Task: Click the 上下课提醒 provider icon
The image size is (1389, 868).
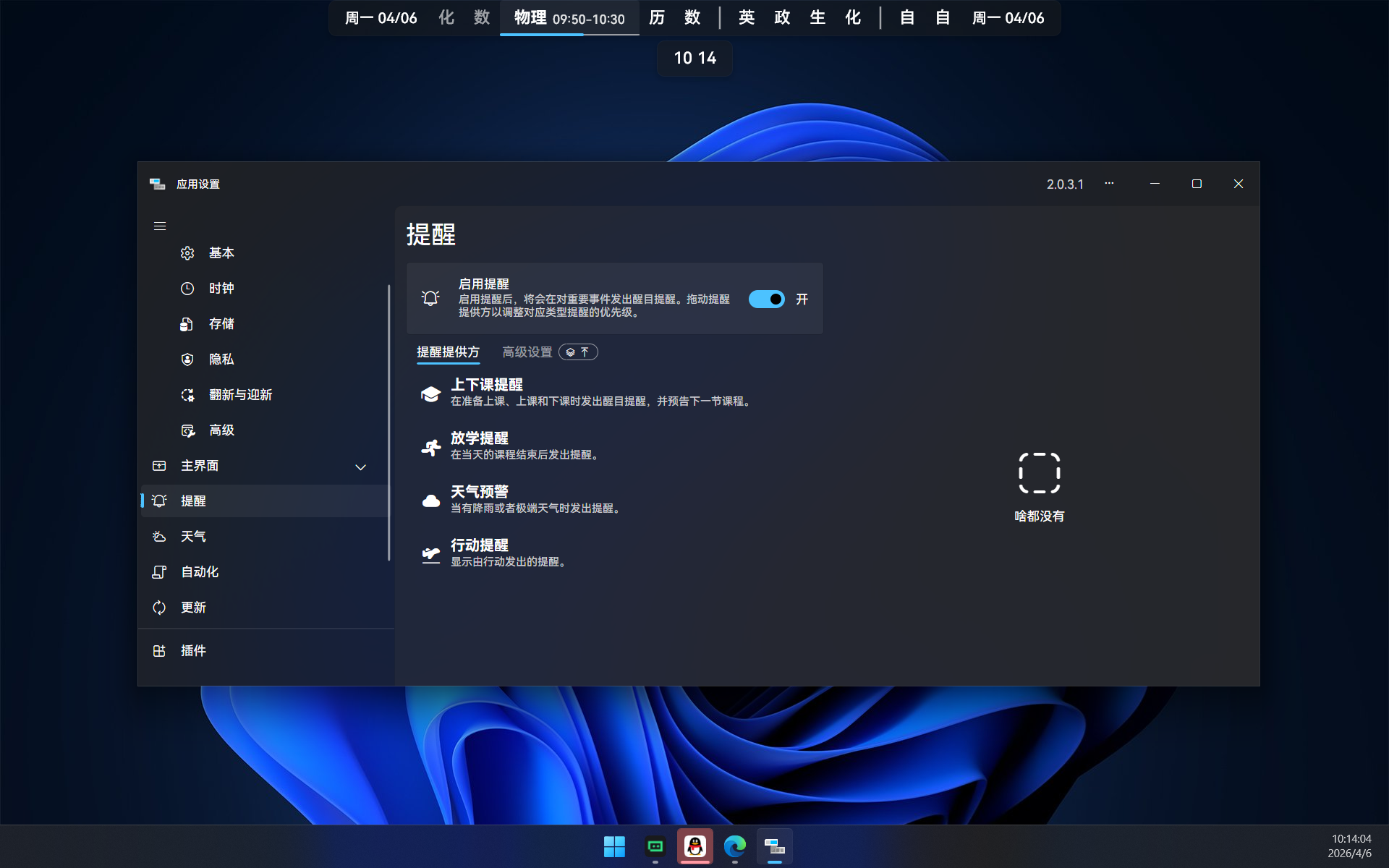Action: pos(431,393)
